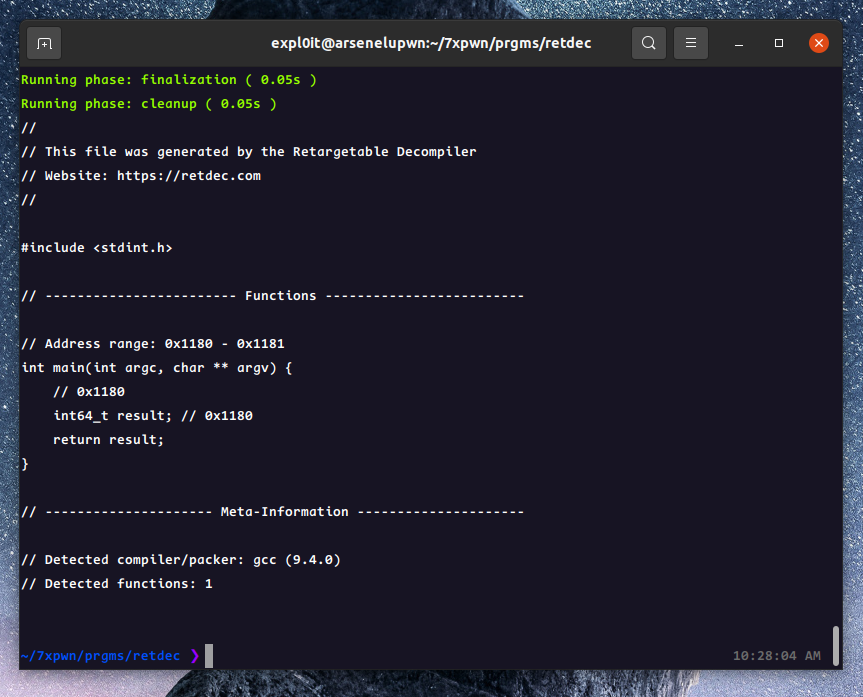Click the ~/7xpwn/prgms/retdec prompt directory
Screen dimensions: 863x697
coord(100,656)
